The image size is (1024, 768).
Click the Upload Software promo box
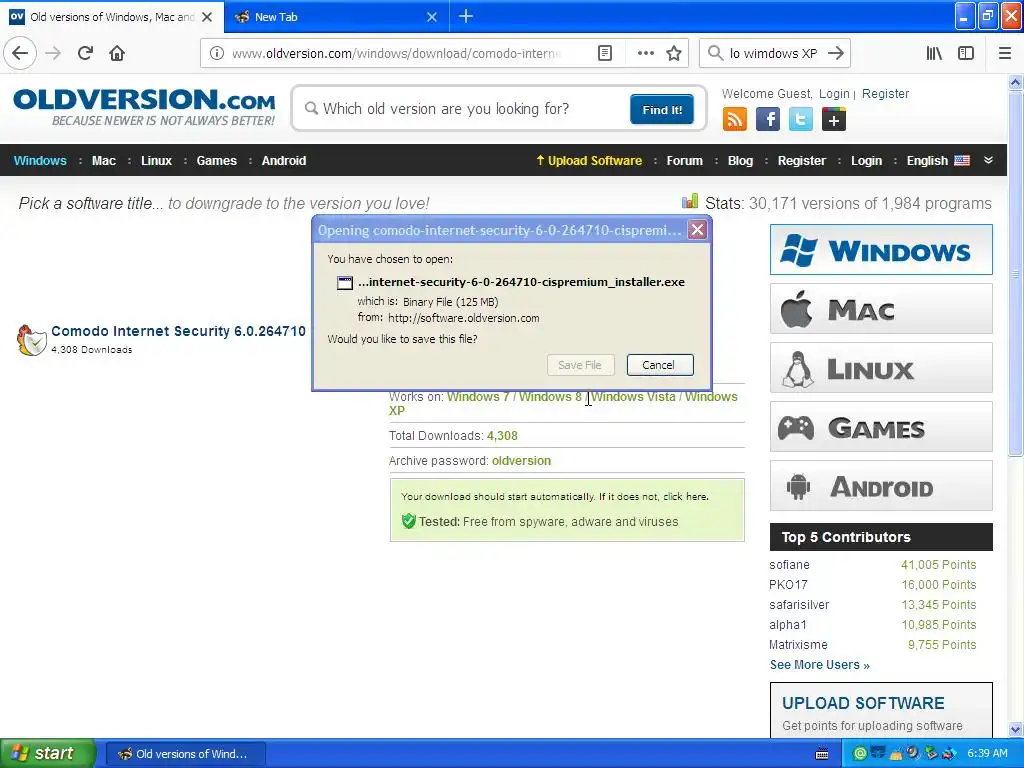pyautogui.click(x=881, y=711)
